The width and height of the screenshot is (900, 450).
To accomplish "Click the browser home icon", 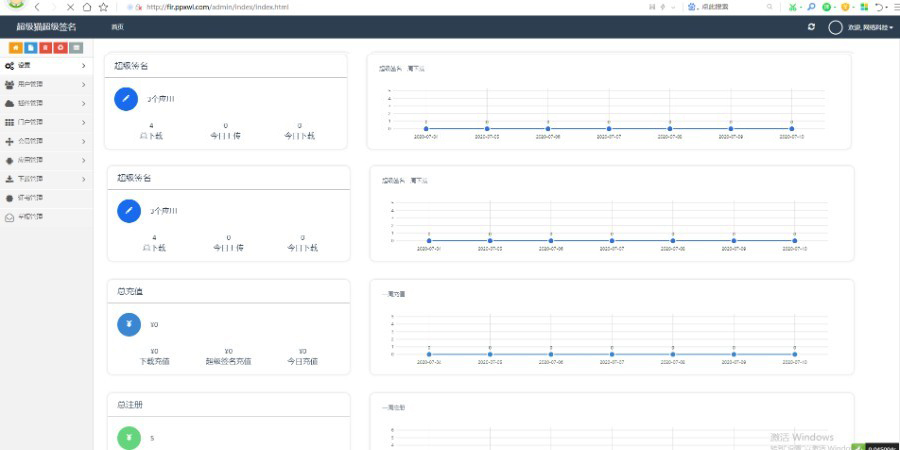I will [87, 7].
